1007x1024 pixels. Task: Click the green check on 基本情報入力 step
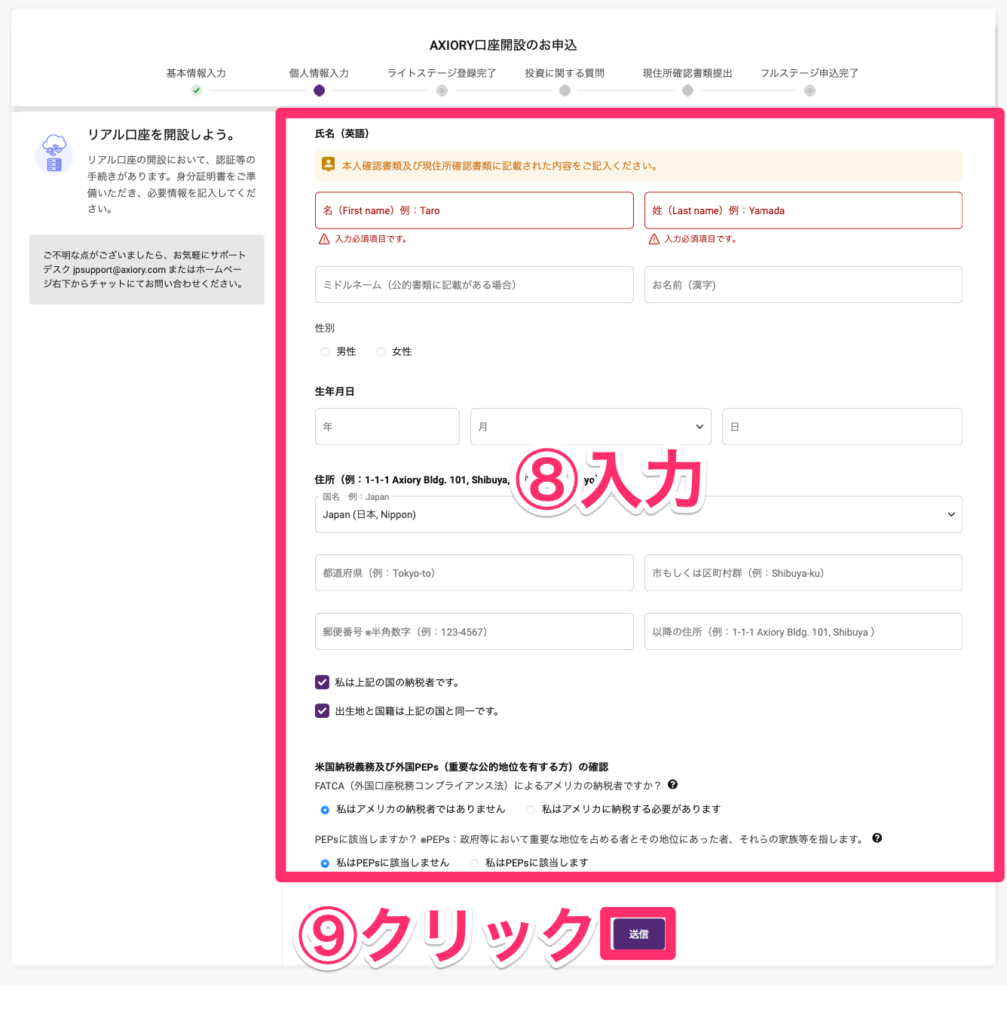pyautogui.click(x=197, y=91)
